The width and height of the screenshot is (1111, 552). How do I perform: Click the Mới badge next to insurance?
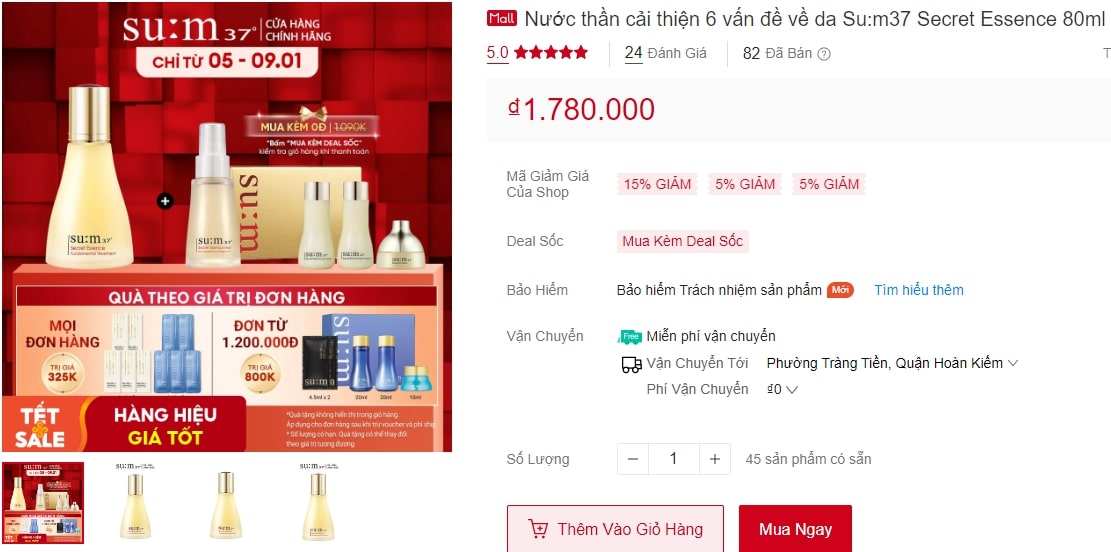coord(840,290)
